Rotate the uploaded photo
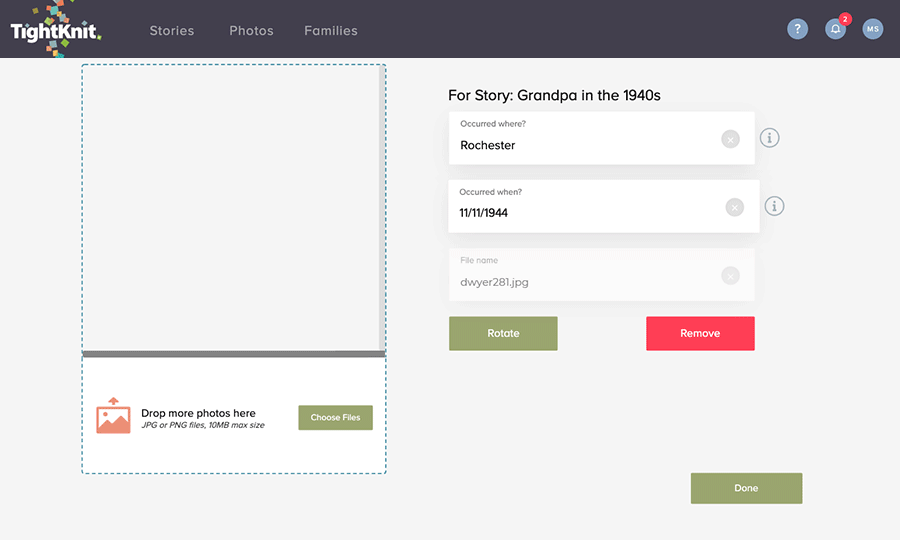Image resolution: width=900 pixels, height=540 pixels. (x=503, y=333)
